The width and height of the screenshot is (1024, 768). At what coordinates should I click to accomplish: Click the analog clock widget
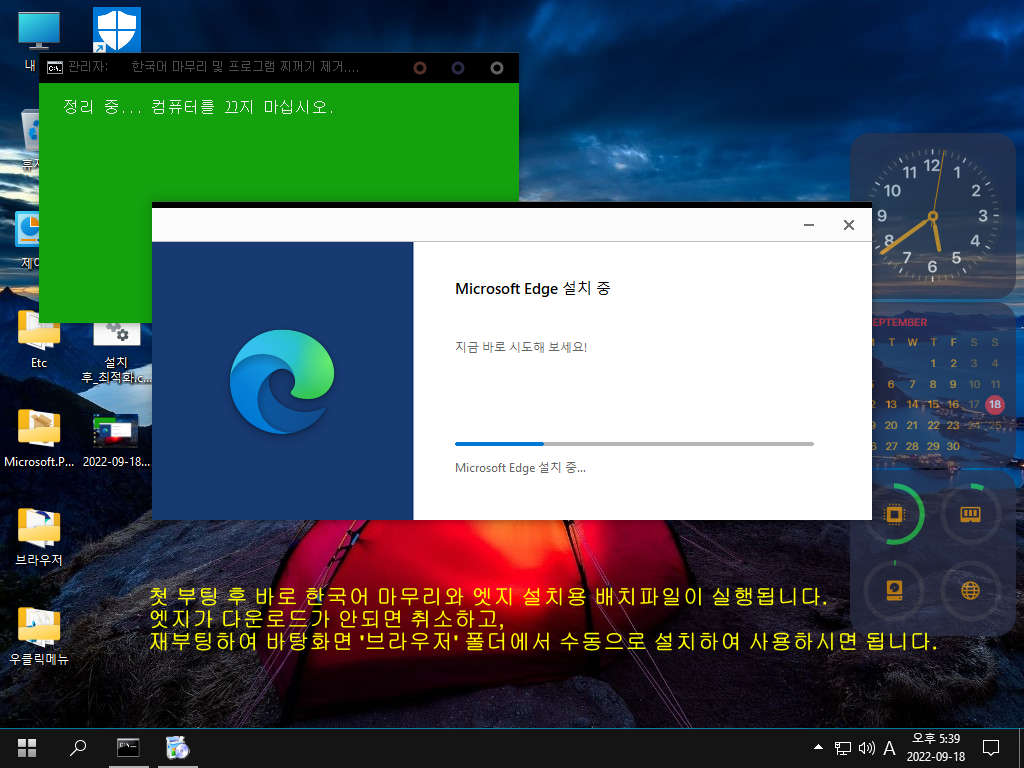[x=933, y=216]
